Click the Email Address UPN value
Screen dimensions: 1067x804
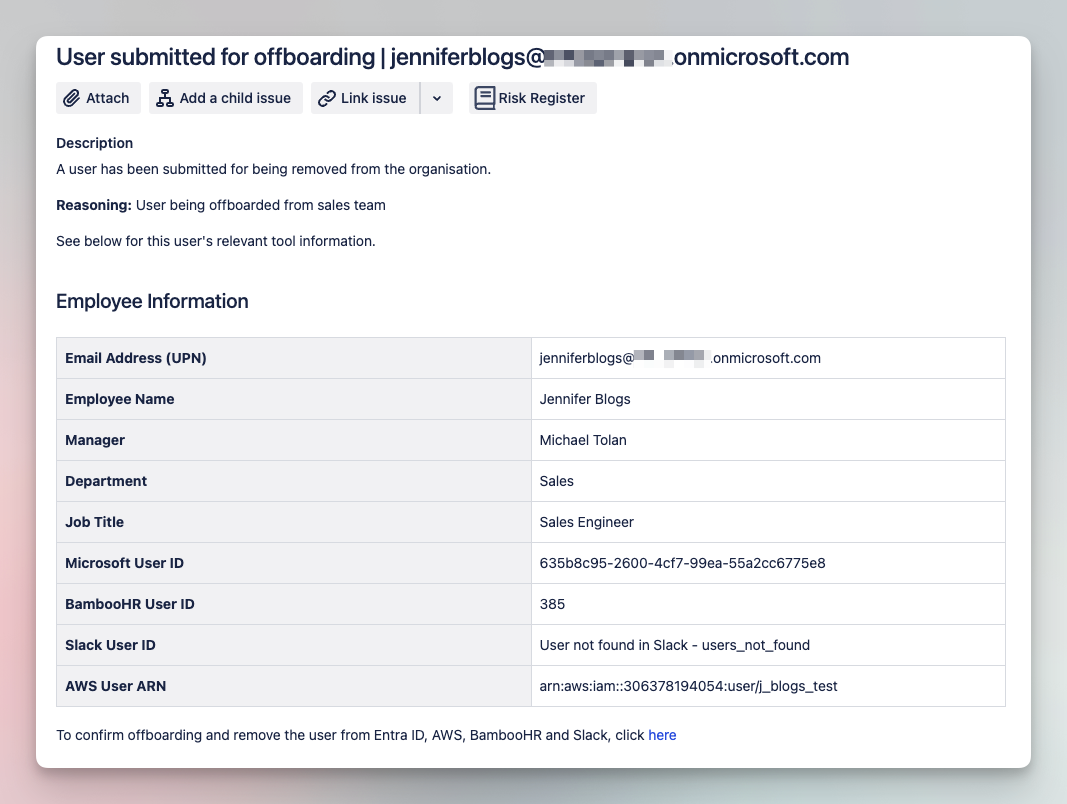(x=679, y=358)
